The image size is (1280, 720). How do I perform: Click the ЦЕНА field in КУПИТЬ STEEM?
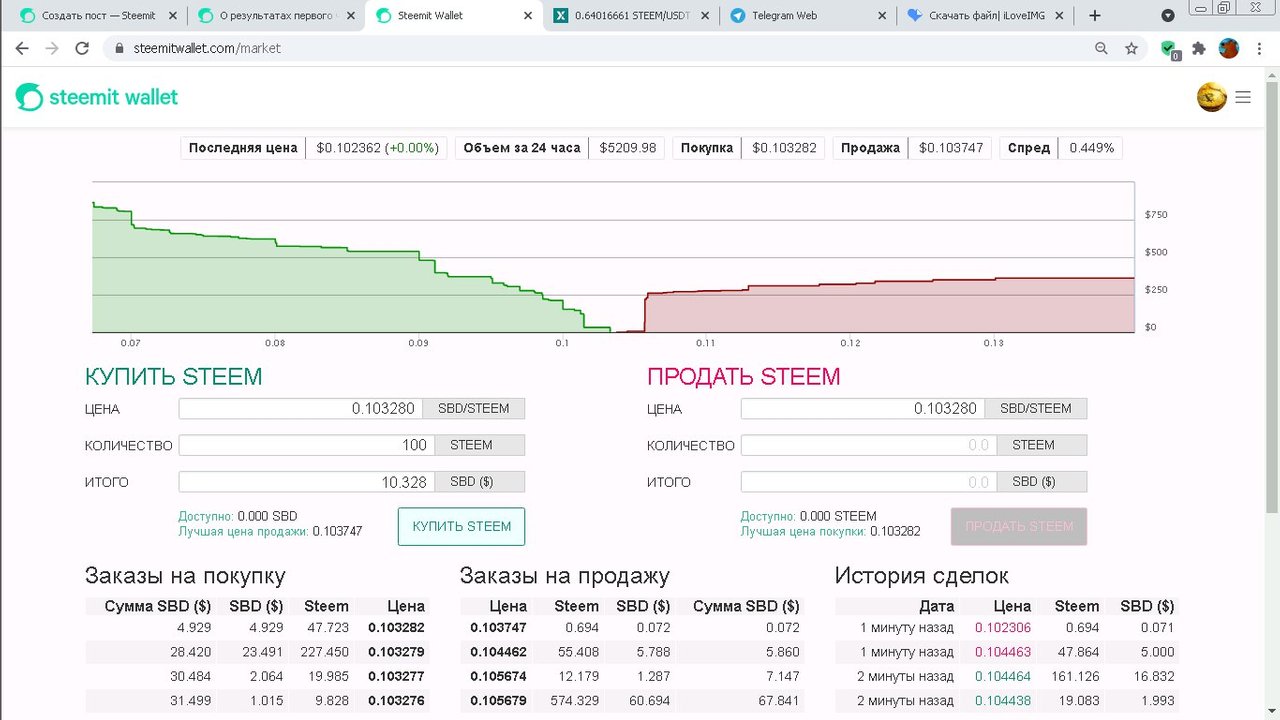click(x=301, y=408)
